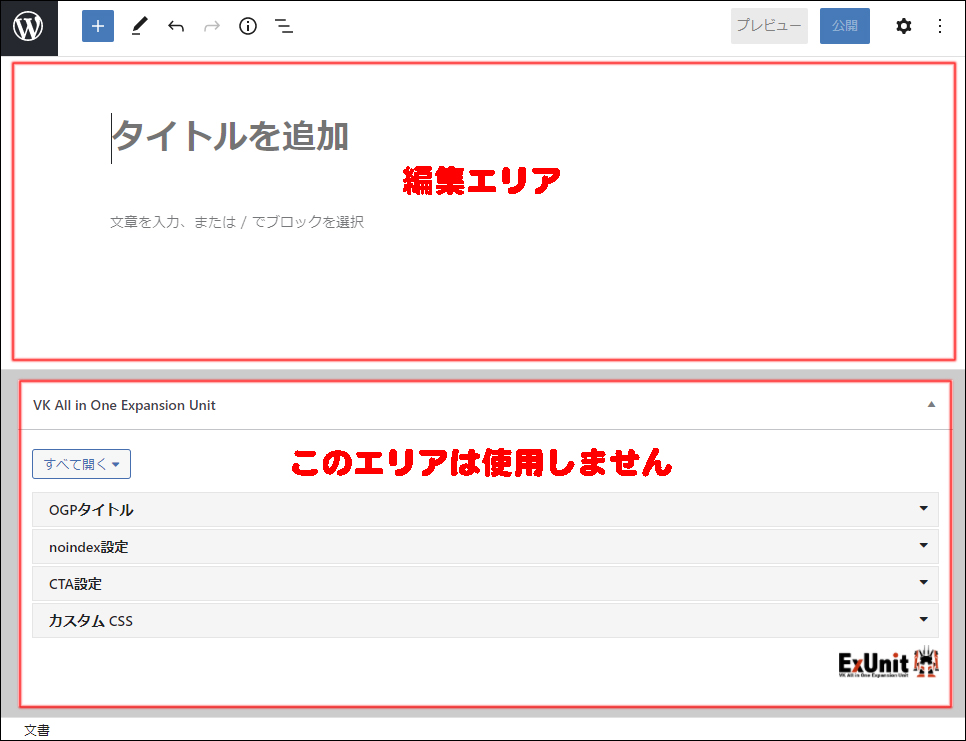This screenshot has width=966, height=741.
Task: Expand the CTA設定 section
Action: tap(485, 584)
